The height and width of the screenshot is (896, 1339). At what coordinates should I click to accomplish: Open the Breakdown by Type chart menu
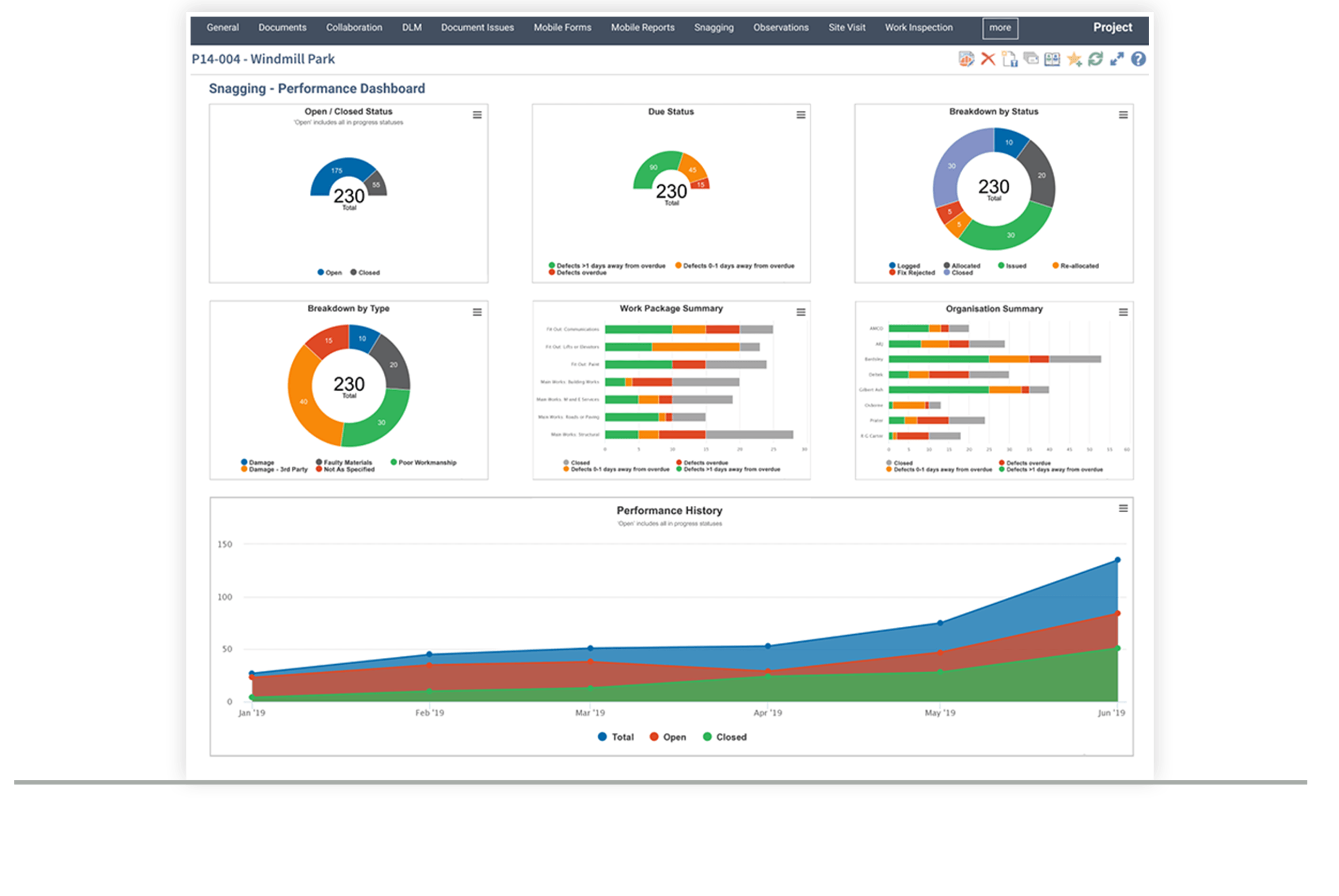(477, 312)
